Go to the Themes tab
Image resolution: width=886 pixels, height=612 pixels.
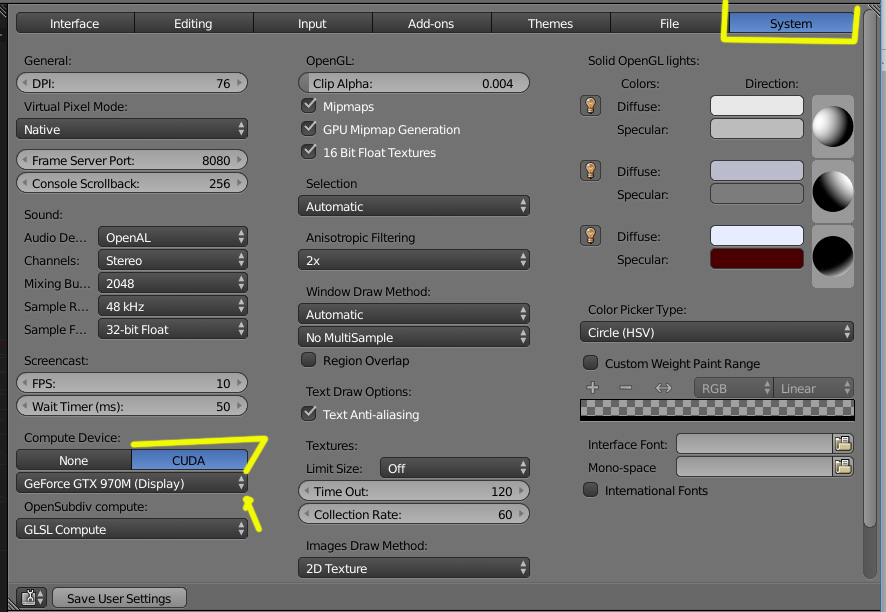pos(551,23)
